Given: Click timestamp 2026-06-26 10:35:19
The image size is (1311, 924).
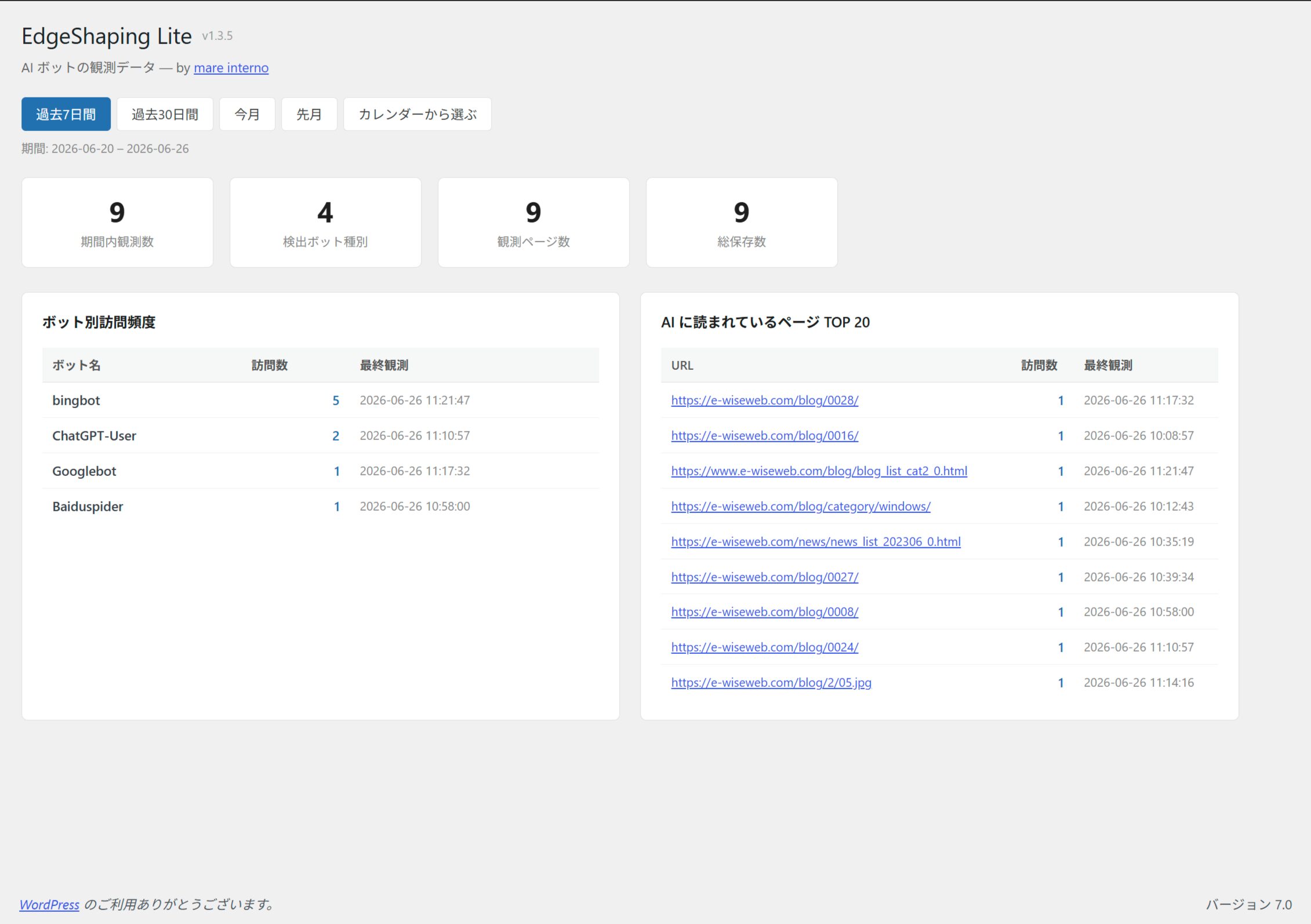Looking at the screenshot, I should [x=1139, y=541].
